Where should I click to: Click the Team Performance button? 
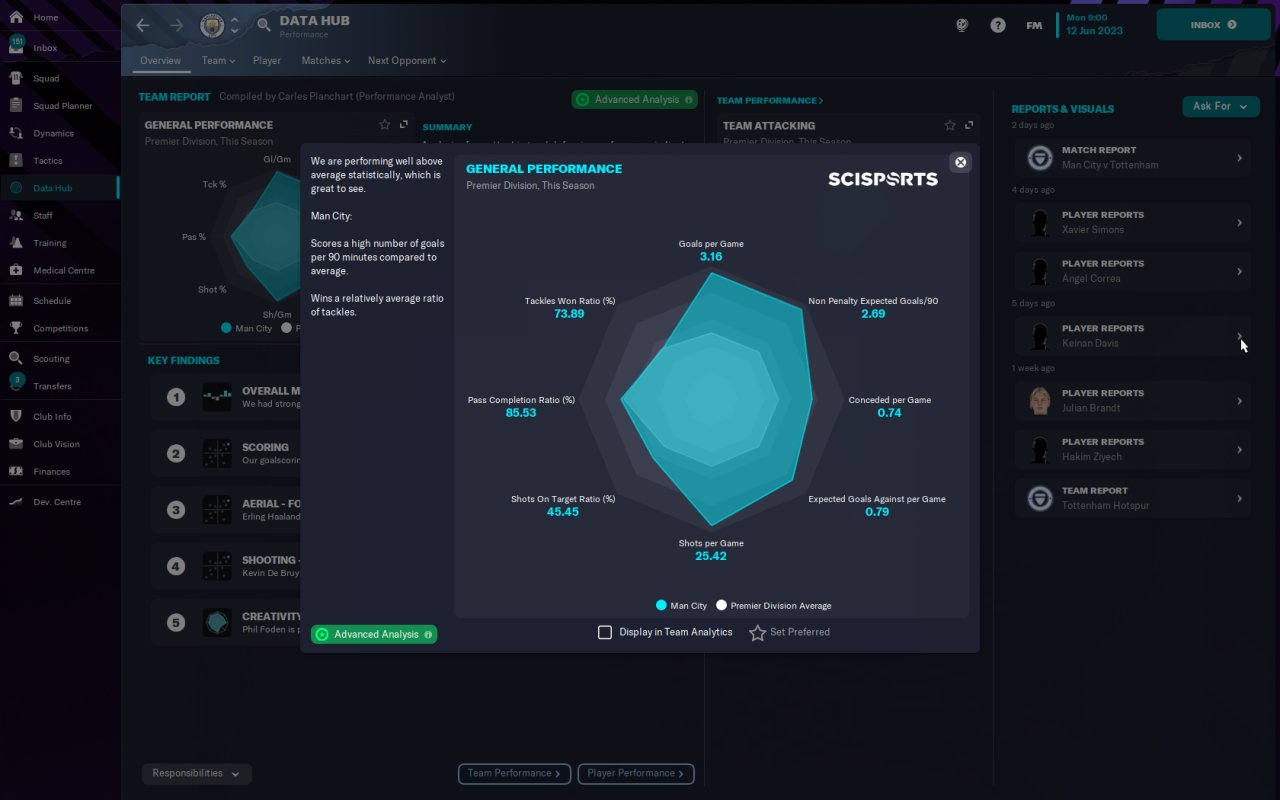click(514, 773)
